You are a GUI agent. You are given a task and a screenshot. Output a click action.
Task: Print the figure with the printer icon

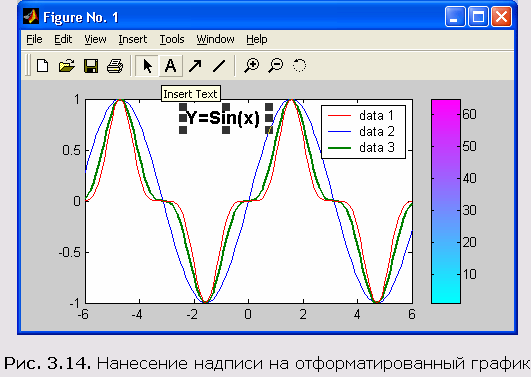(115, 66)
